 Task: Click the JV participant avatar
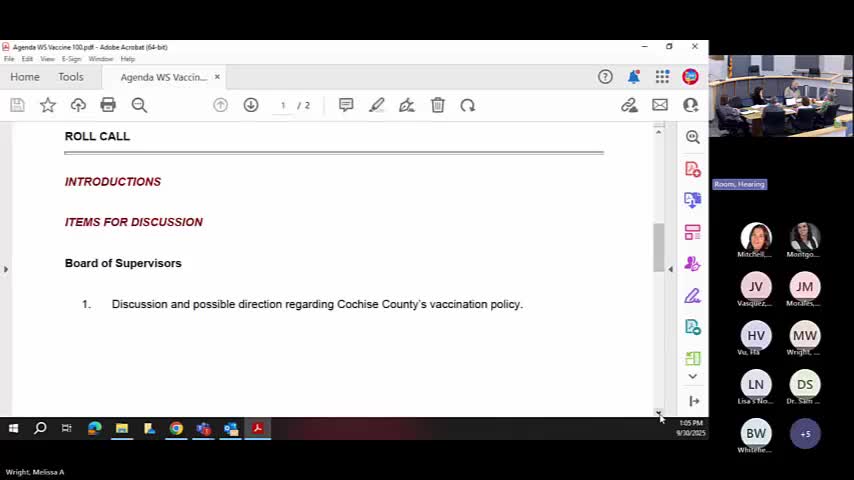click(756, 287)
